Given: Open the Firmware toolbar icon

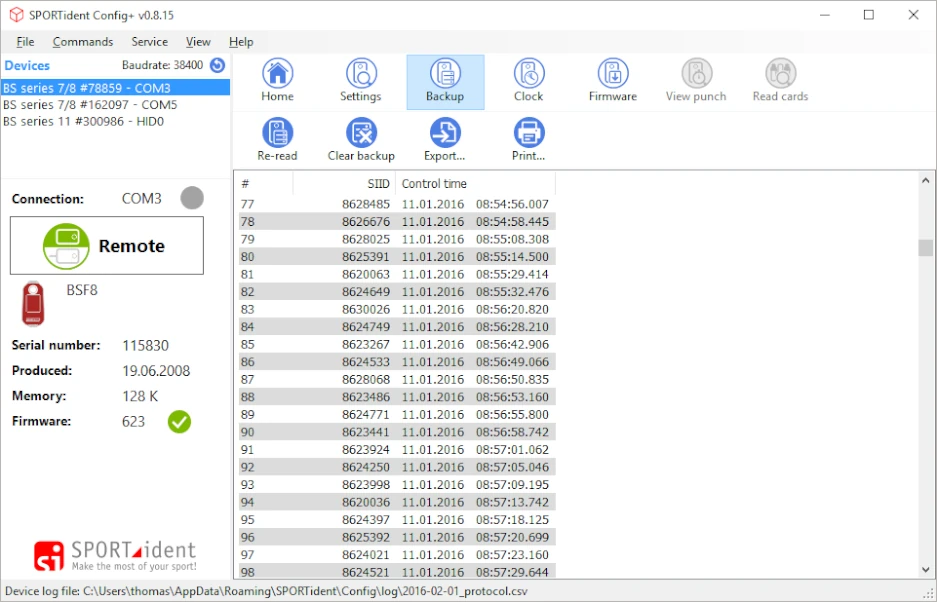Looking at the screenshot, I should tap(613, 81).
